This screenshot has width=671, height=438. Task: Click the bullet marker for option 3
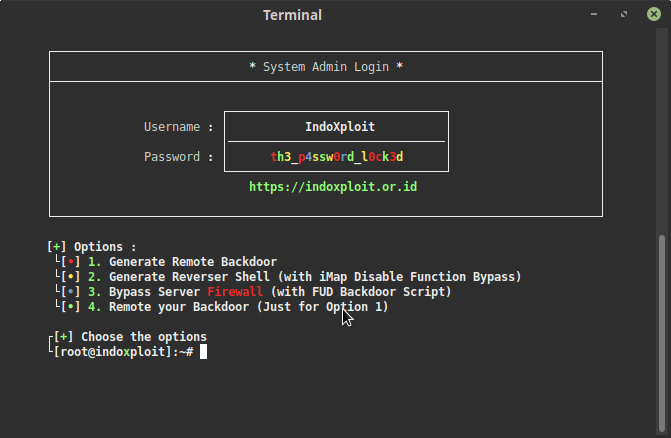tap(70, 292)
